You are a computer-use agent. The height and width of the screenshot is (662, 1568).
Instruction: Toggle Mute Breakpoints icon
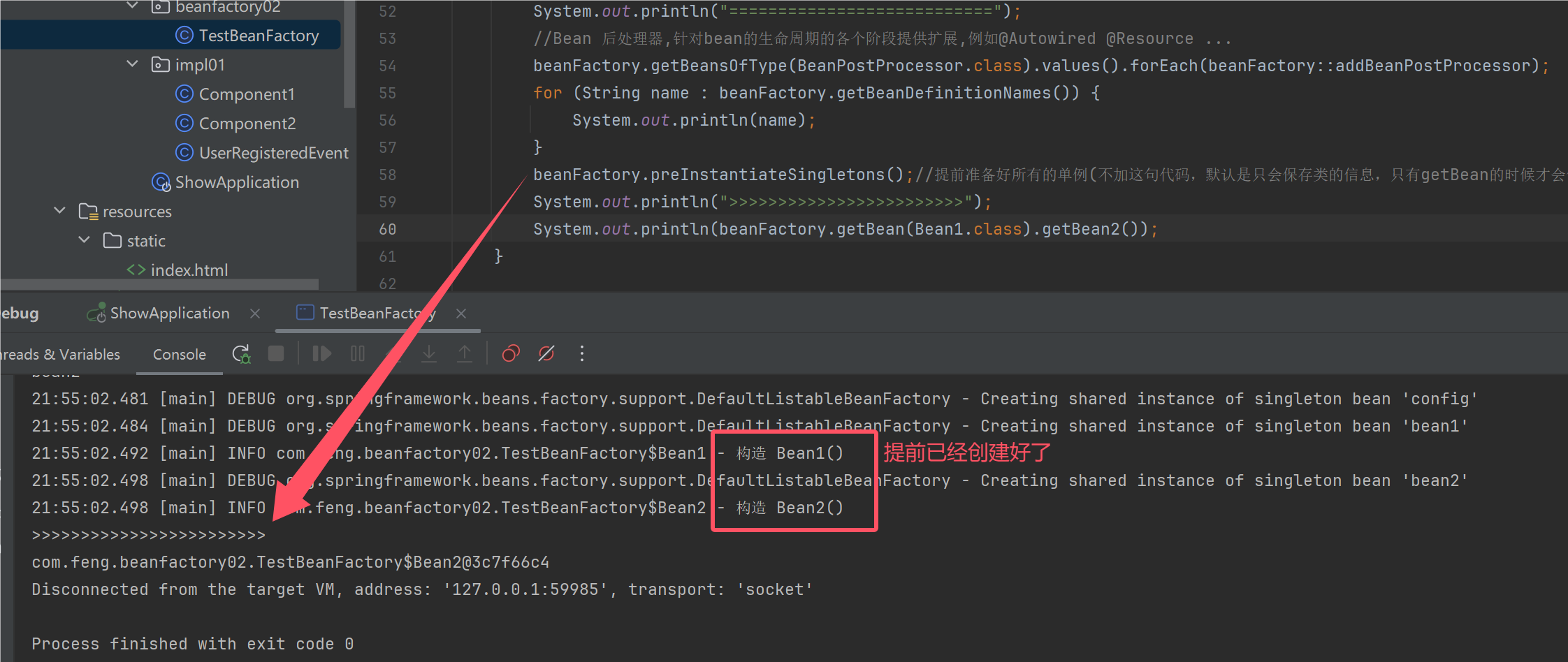pos(546,354)
